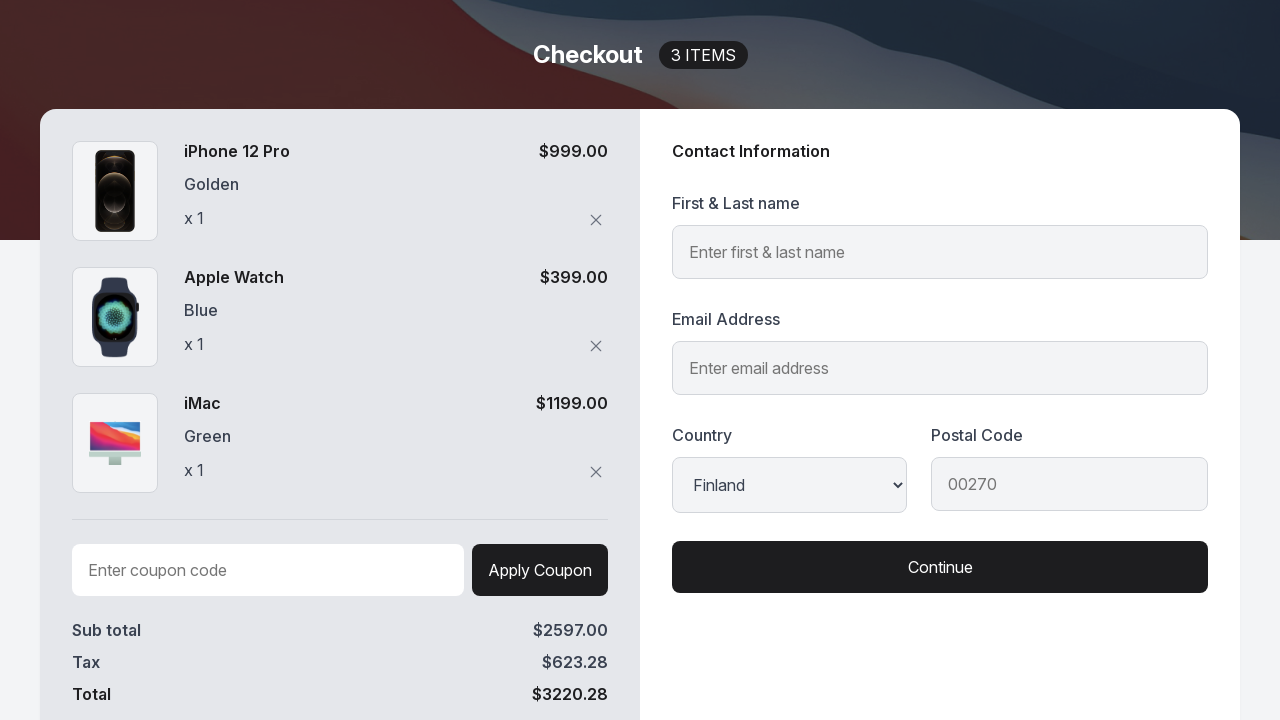This screenshot has height=720, width=1280.
Task: Click the iPhone 12 Pro product image
Action: click(115, 191)
